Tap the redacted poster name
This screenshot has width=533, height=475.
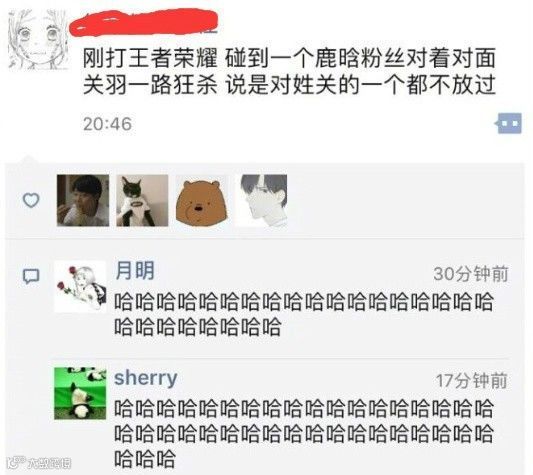[143, 23]
